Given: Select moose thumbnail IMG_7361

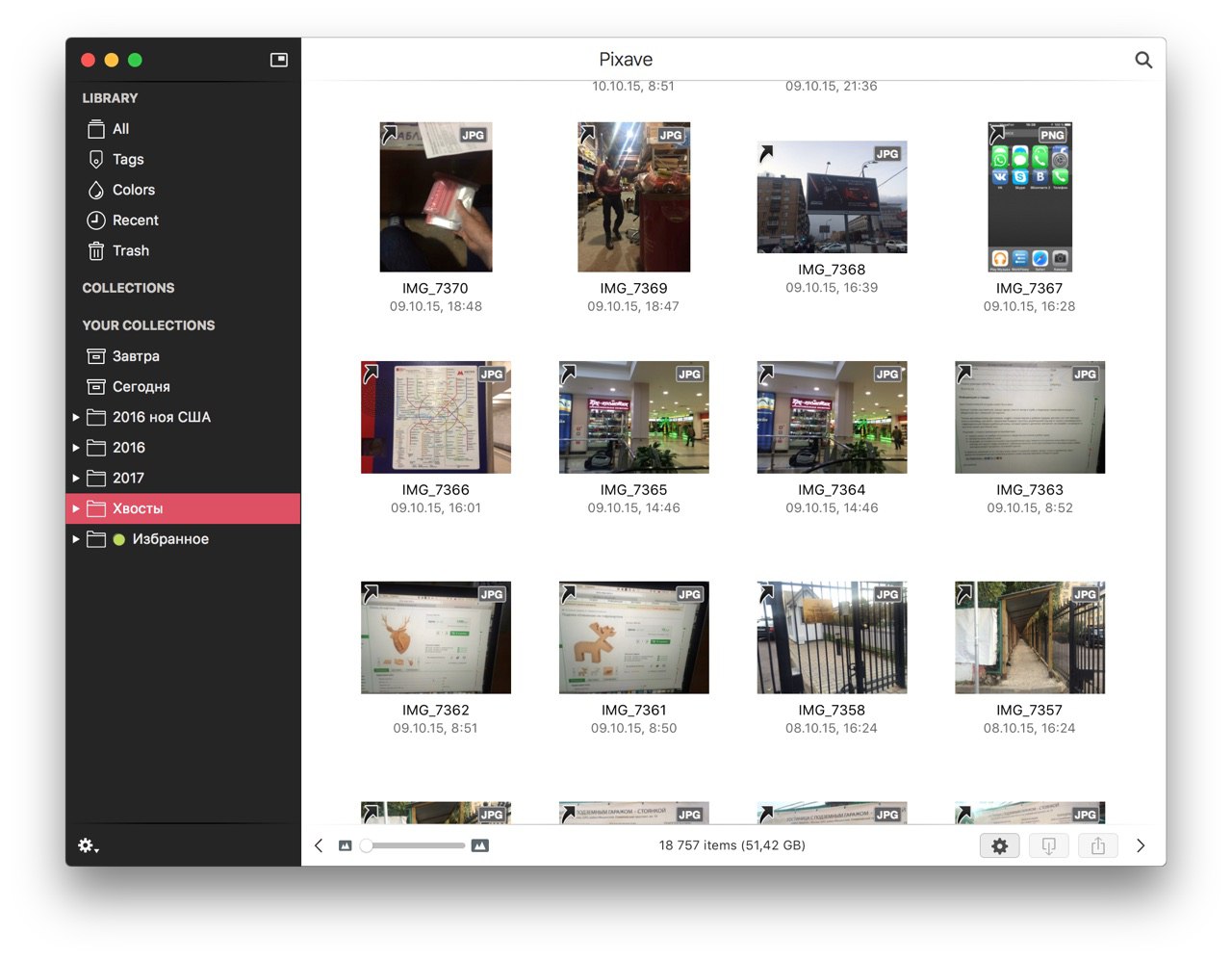Looking at the screenshot, I should pos(633,637).
